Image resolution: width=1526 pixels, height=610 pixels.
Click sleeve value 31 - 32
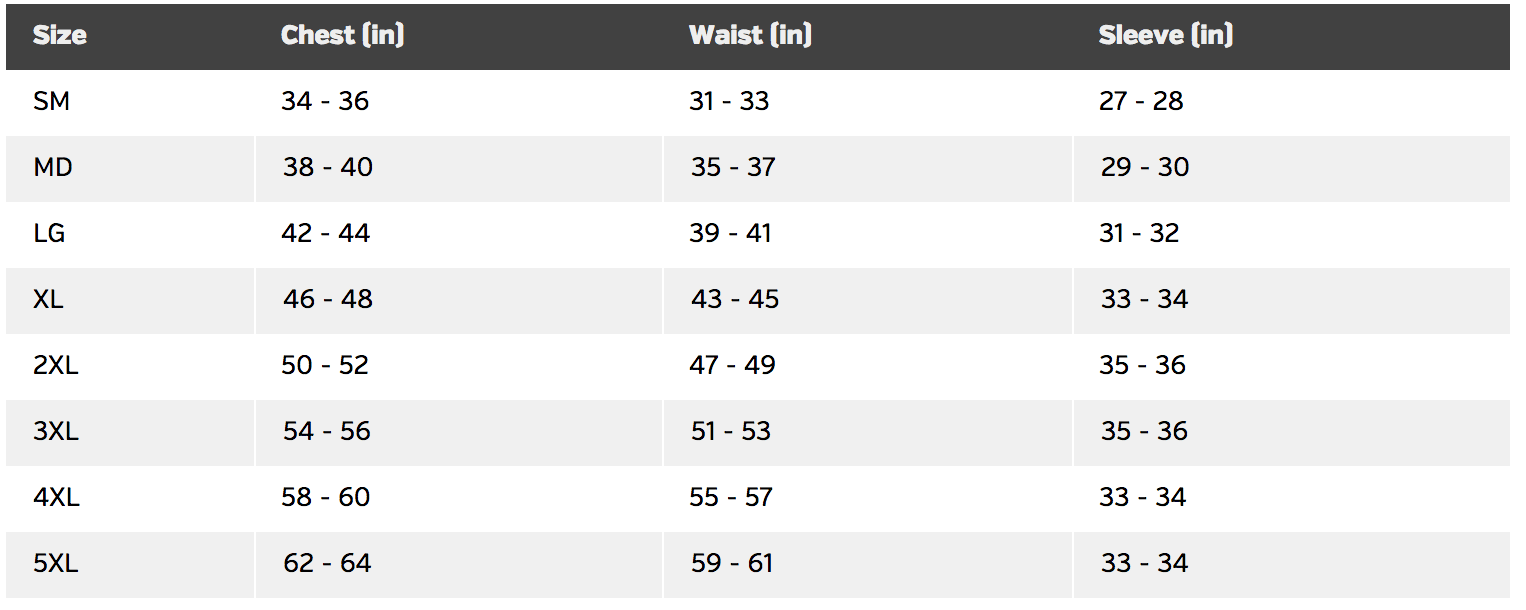tap(1139, 233)
